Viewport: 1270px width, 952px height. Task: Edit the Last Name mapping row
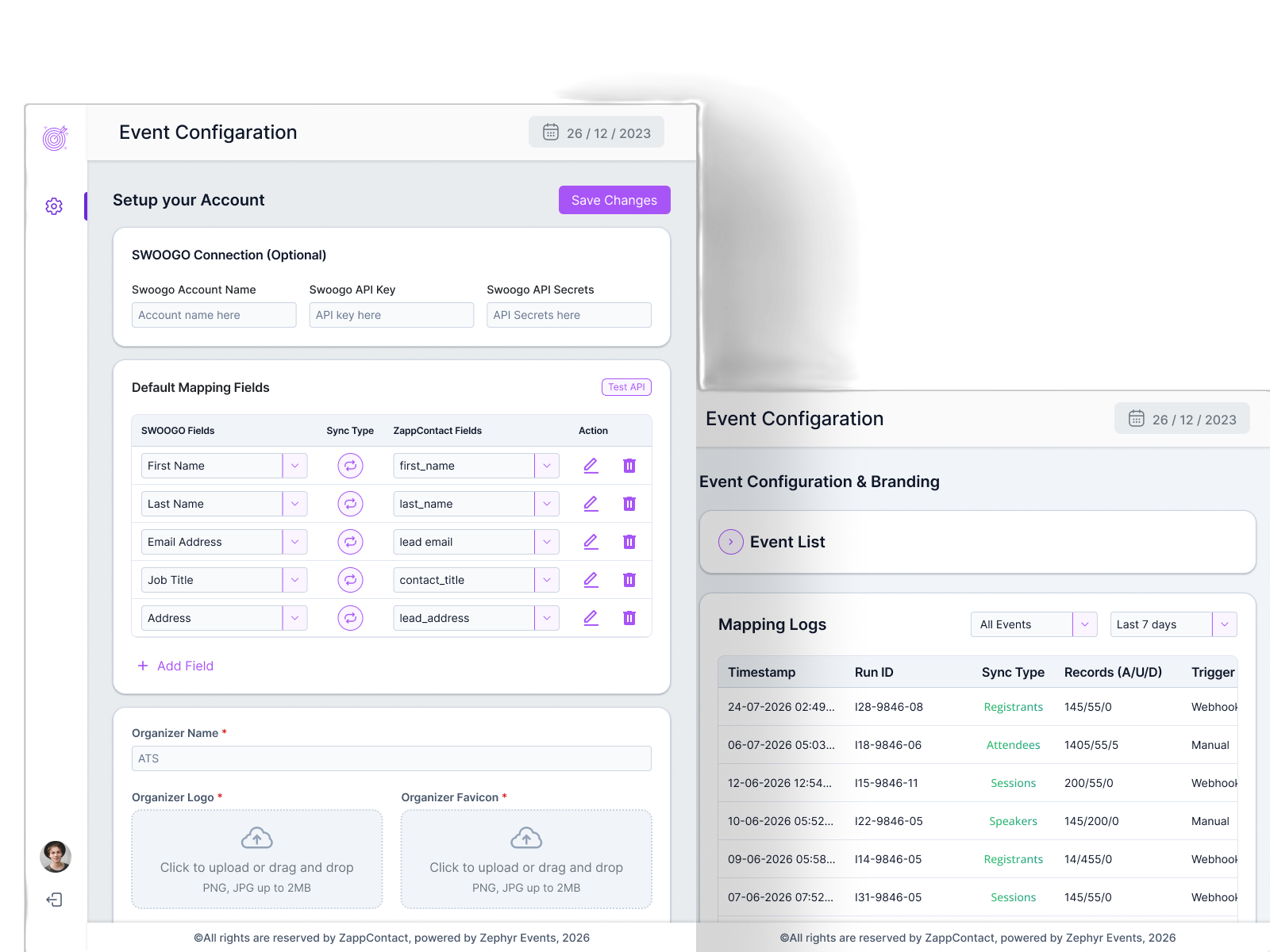tap(591, 504)
